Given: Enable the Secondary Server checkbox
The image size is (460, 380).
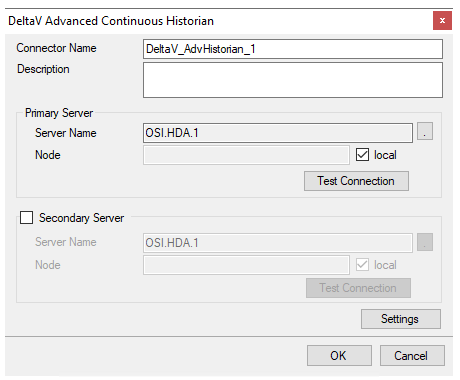Looking at the screenshot, I should click(26, 218).
